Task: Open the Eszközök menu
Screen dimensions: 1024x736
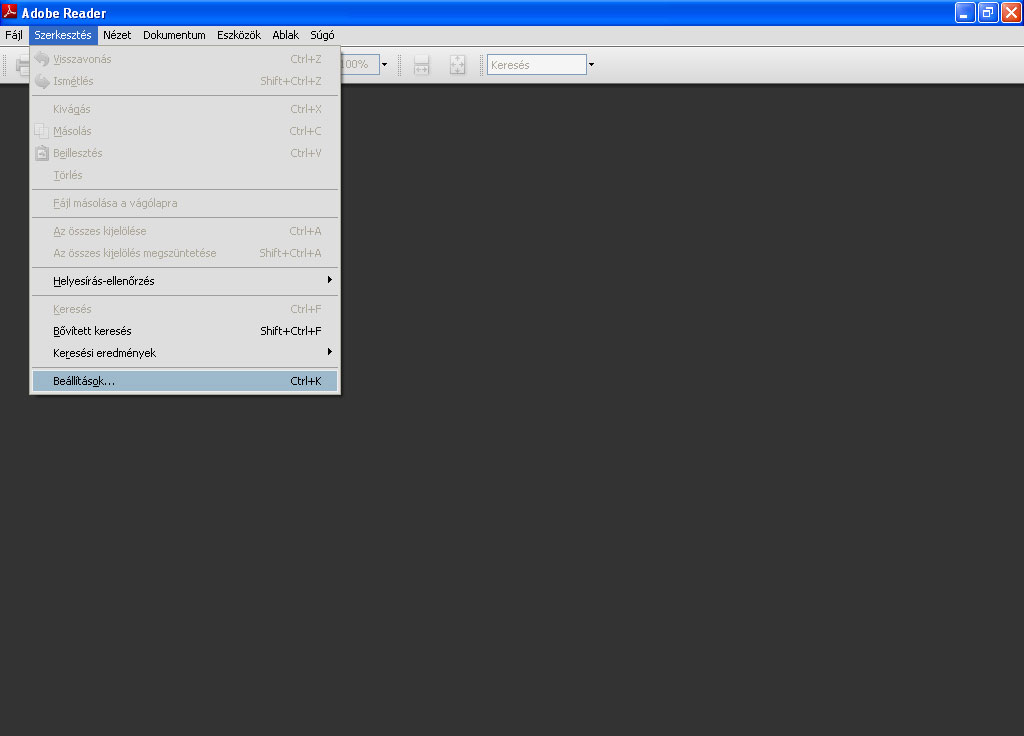Action: tap(239, 35)
